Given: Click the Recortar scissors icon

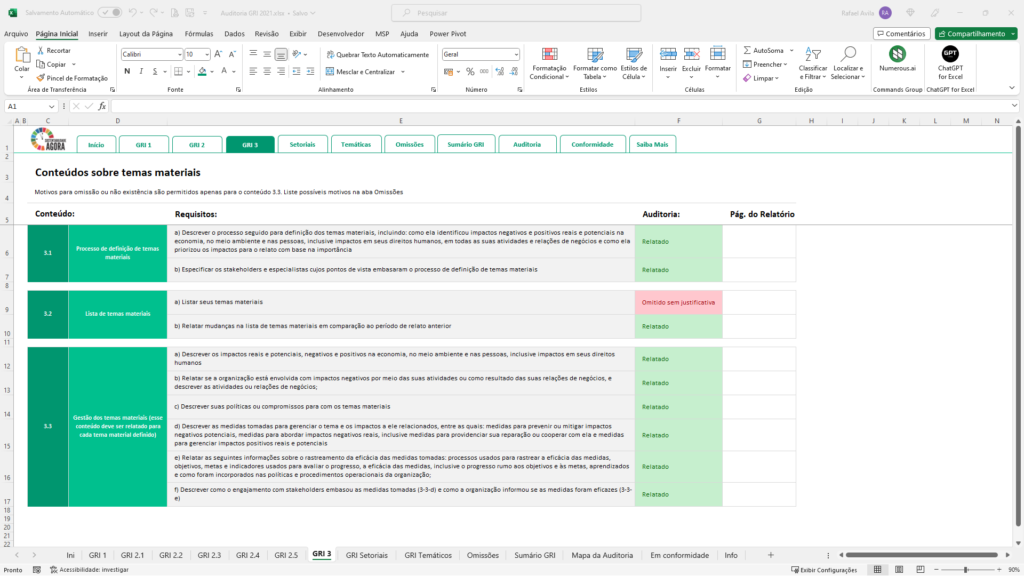Looking at the screenshot, I should pos(40,50).
